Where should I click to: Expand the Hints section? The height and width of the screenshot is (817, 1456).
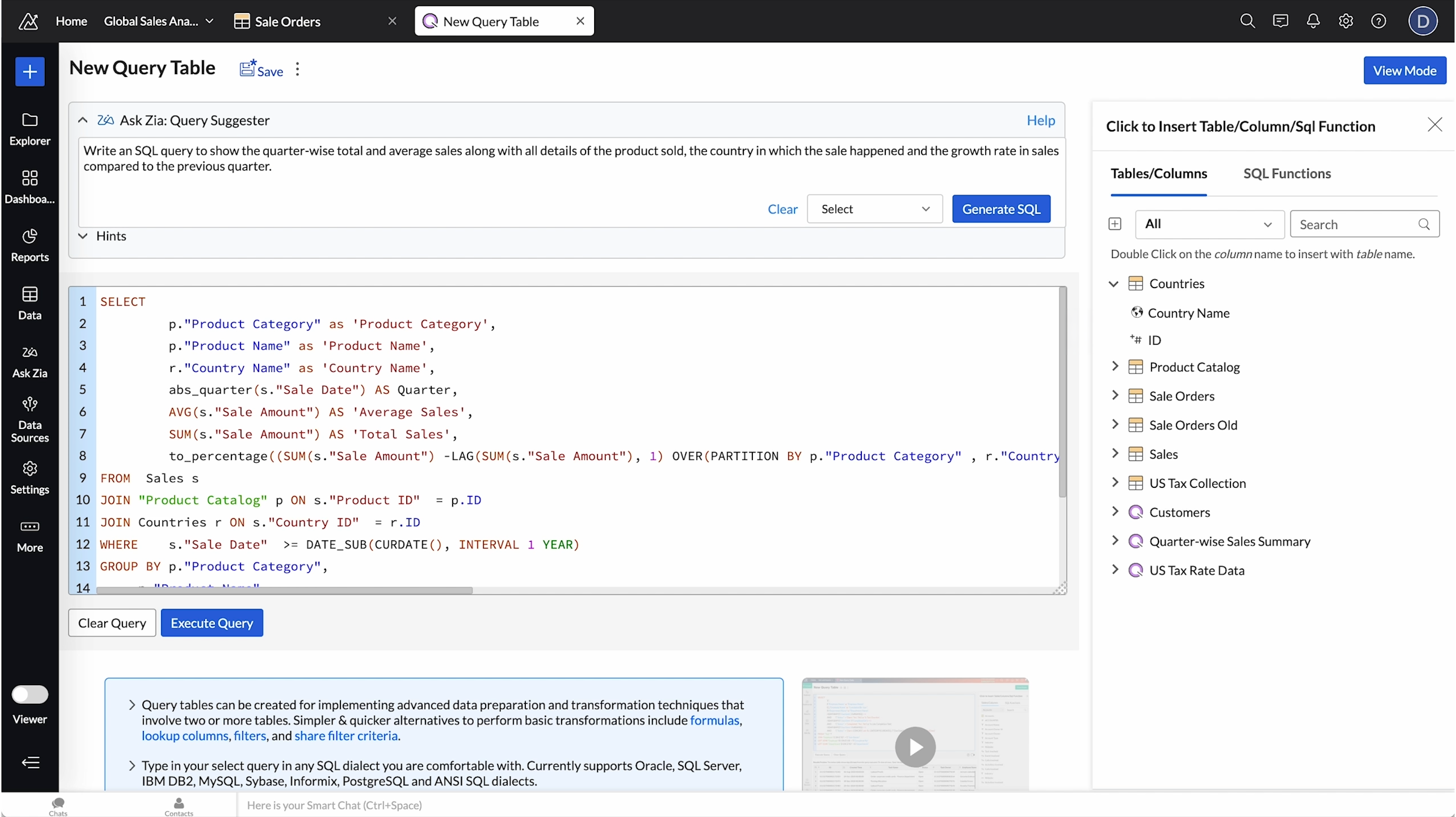[83, 236]
